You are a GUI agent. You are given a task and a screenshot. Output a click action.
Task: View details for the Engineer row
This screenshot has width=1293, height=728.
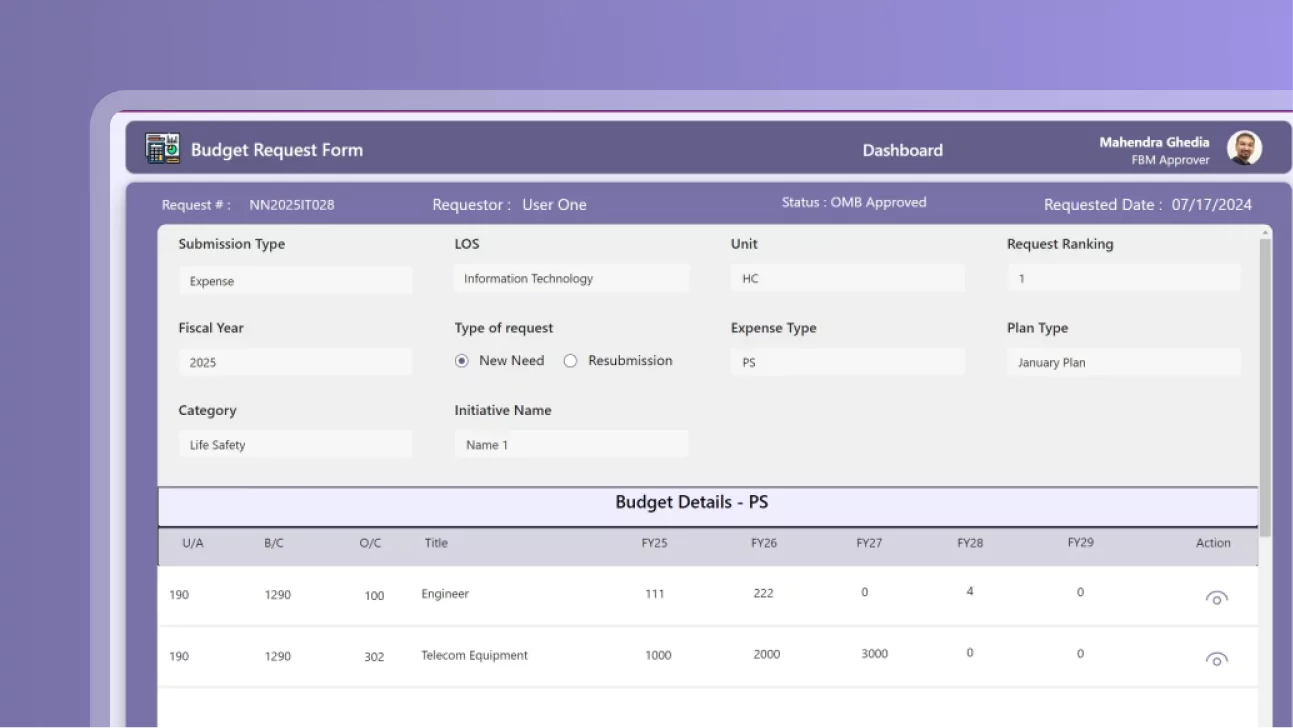click(1216, 598)
